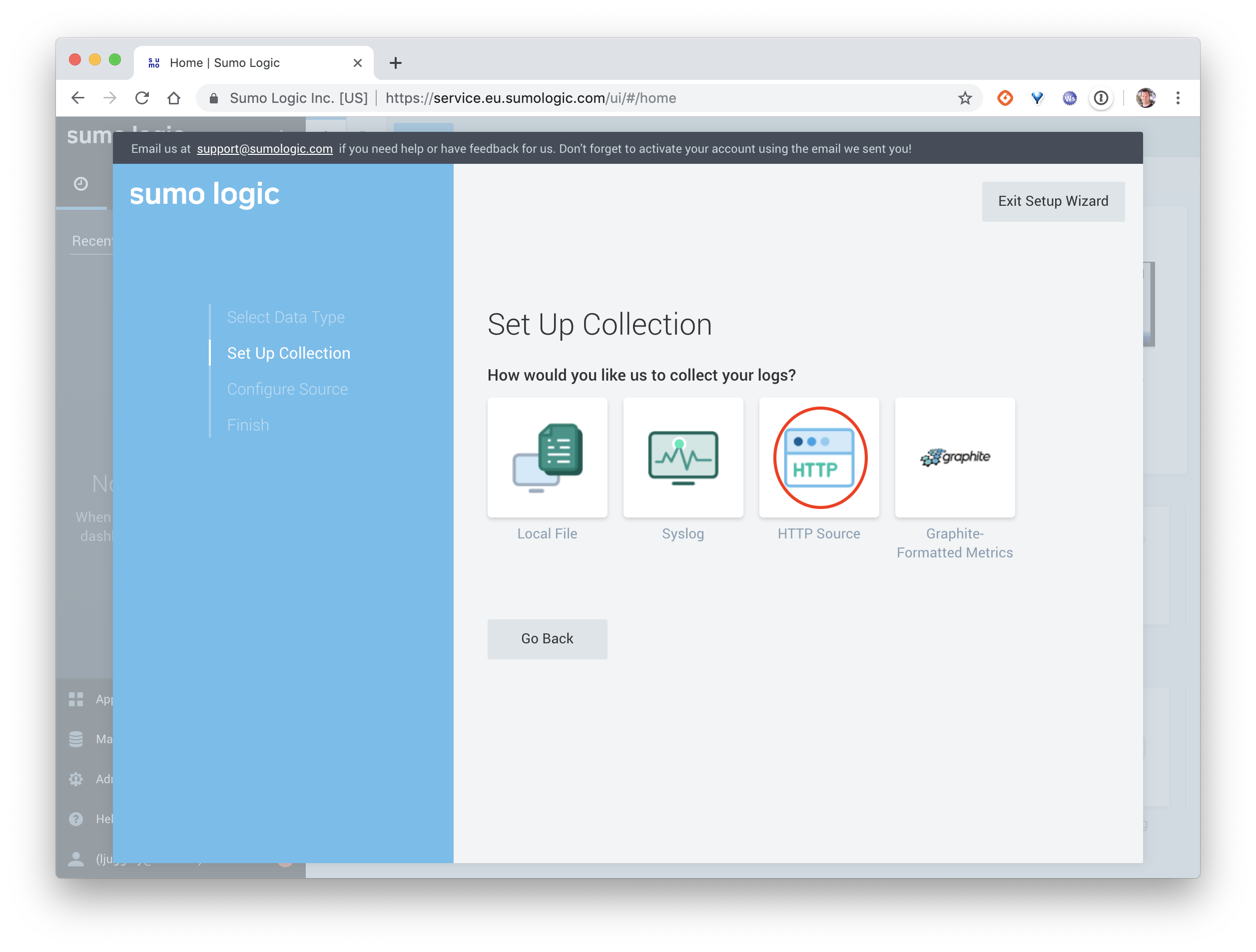Go back in the browser
The height and width of the screenshot is (952, 1256).
pos(78,98)
